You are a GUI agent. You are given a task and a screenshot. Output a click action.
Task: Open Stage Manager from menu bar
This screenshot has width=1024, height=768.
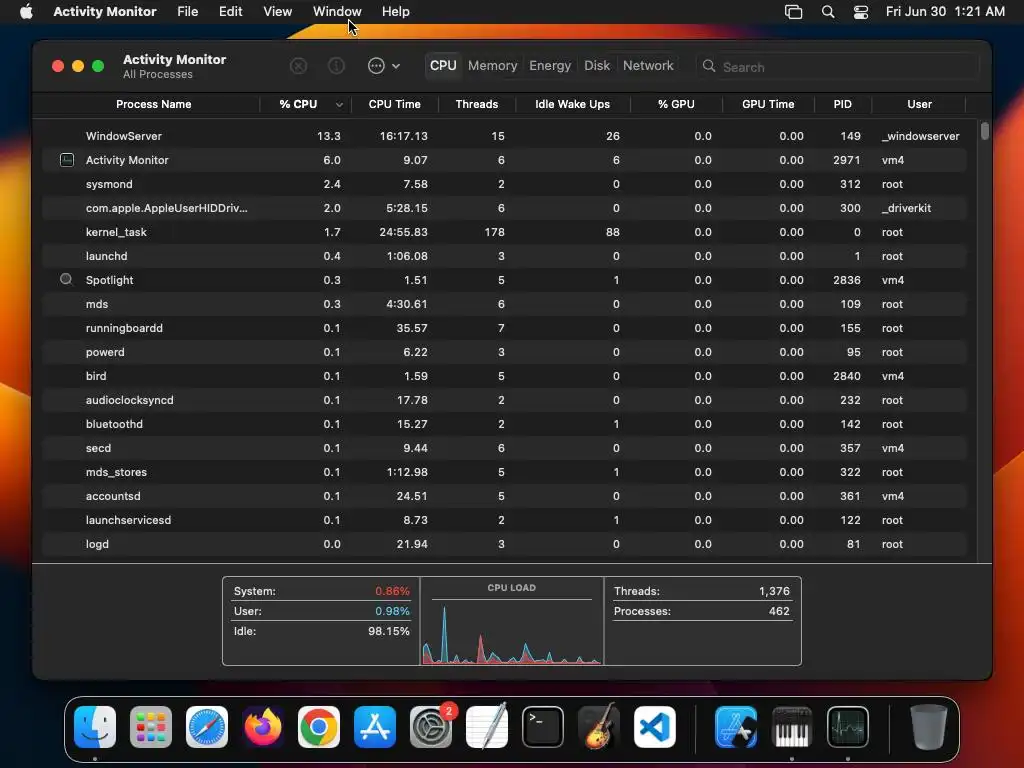pyautogui.click(x=793, y=12)
